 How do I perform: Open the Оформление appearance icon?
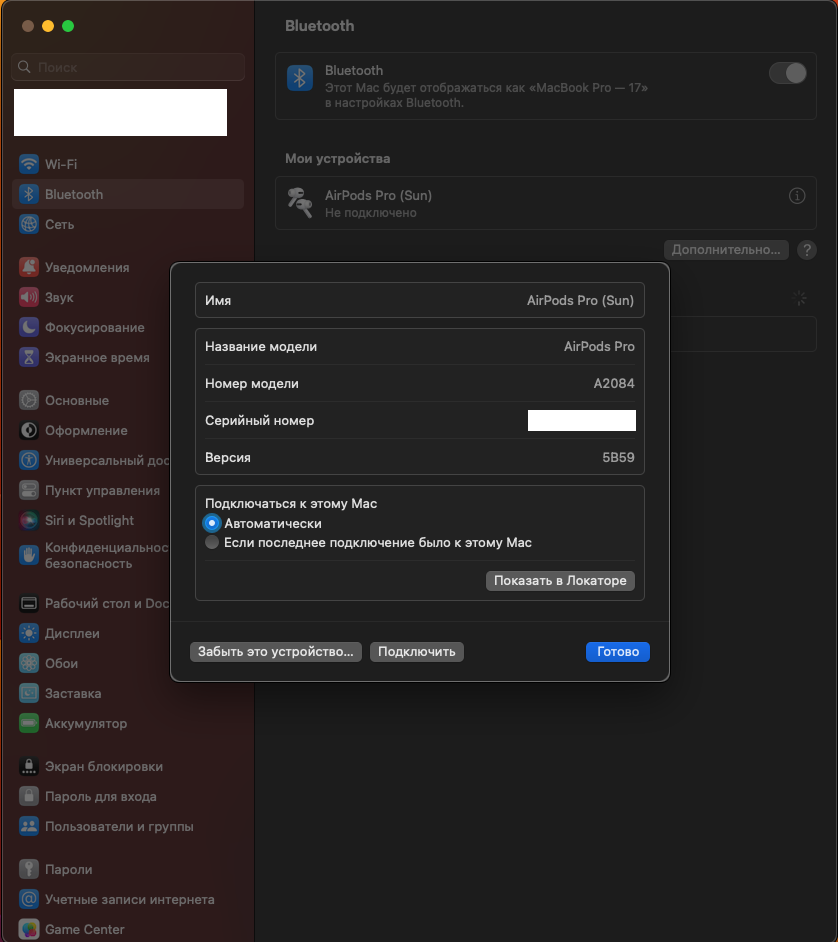pyautogui.click(x=28, y=430)
